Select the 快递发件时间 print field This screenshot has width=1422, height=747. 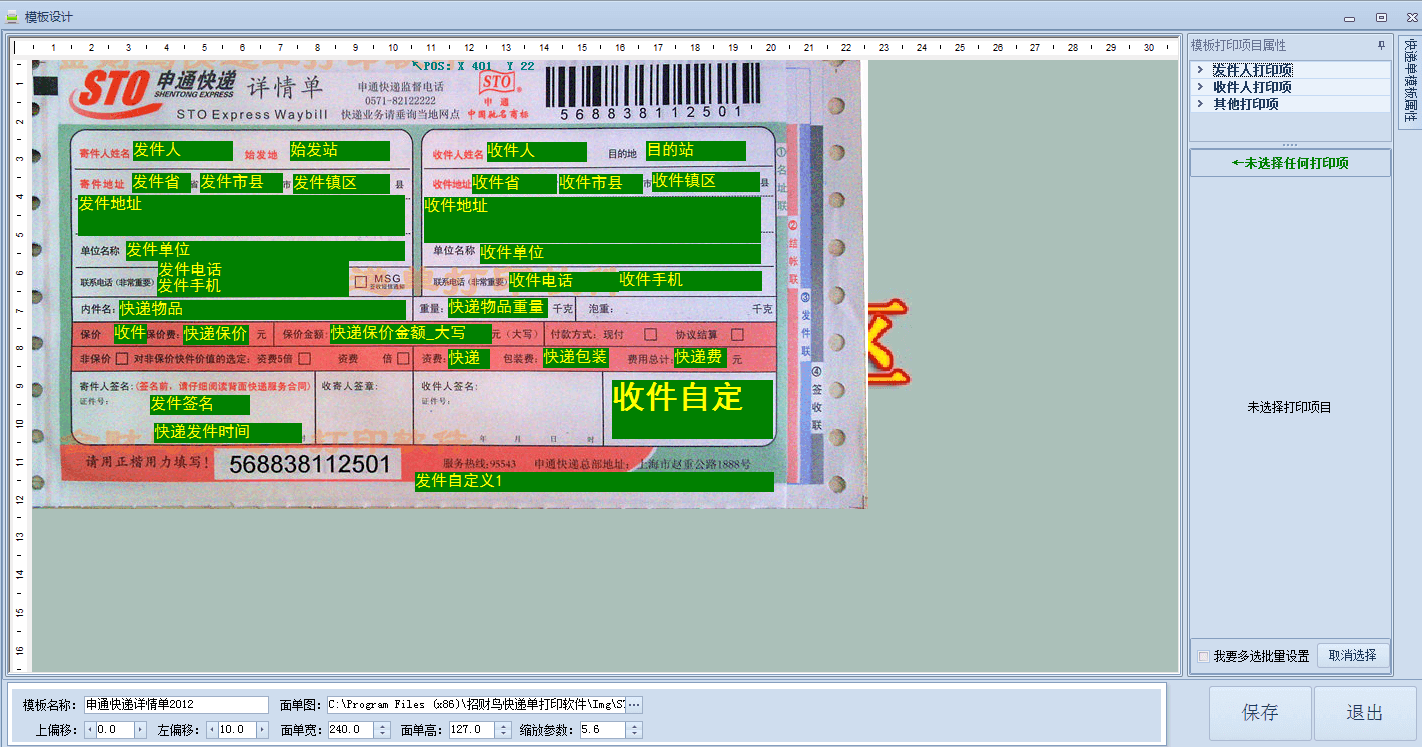(x=228, y=432)
